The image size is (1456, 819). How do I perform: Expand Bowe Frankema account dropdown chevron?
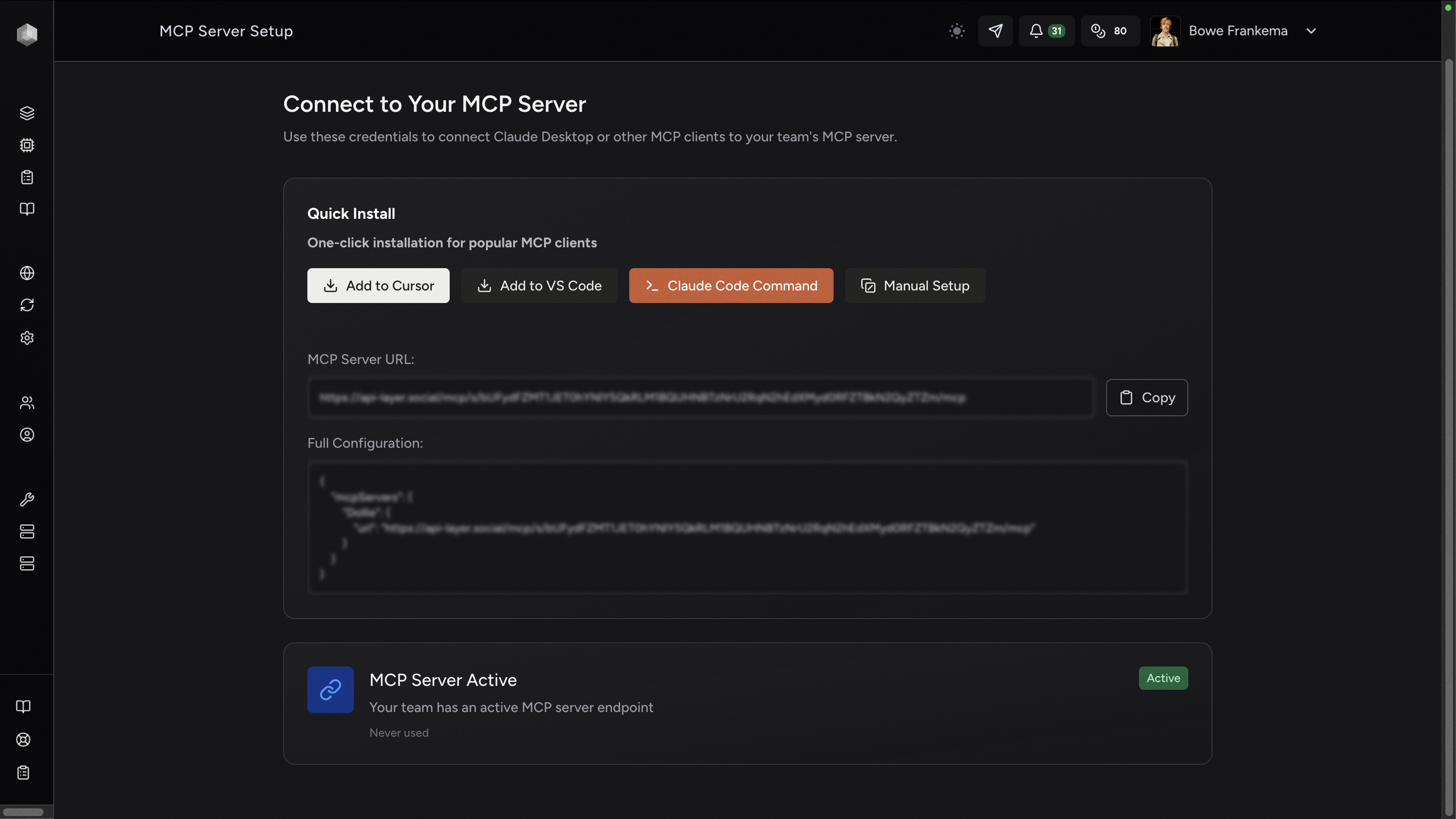pyautogui.click(x=1311, y=31)
